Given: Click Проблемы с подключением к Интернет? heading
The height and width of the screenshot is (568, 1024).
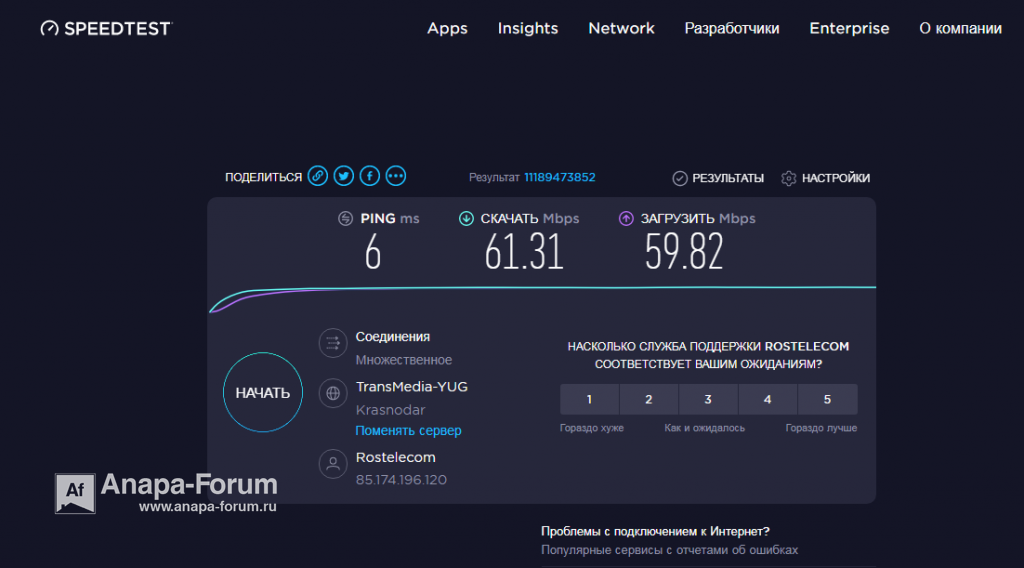Looking at the screenshot, I should [x=655, y=531].
